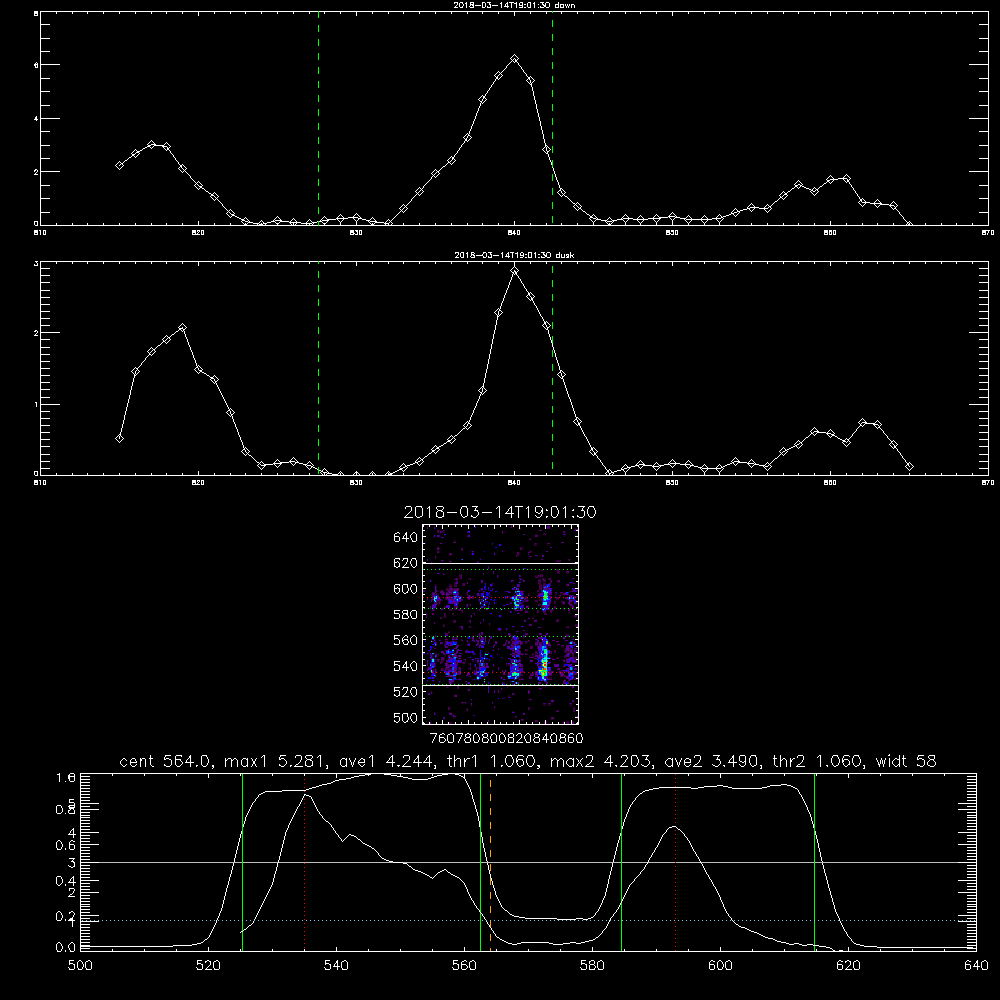The height and width of the screenshot is (1000, 1000).
Task: Click the '640' x-axis label of bottom plot
Action: point(976,966)
